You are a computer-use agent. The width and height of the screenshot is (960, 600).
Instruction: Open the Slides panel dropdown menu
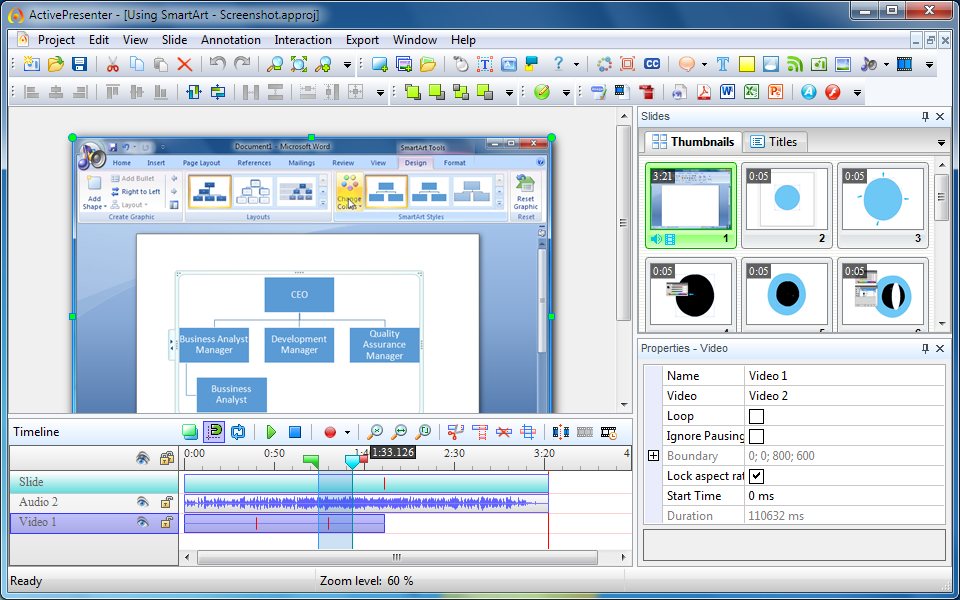point(941,143)
